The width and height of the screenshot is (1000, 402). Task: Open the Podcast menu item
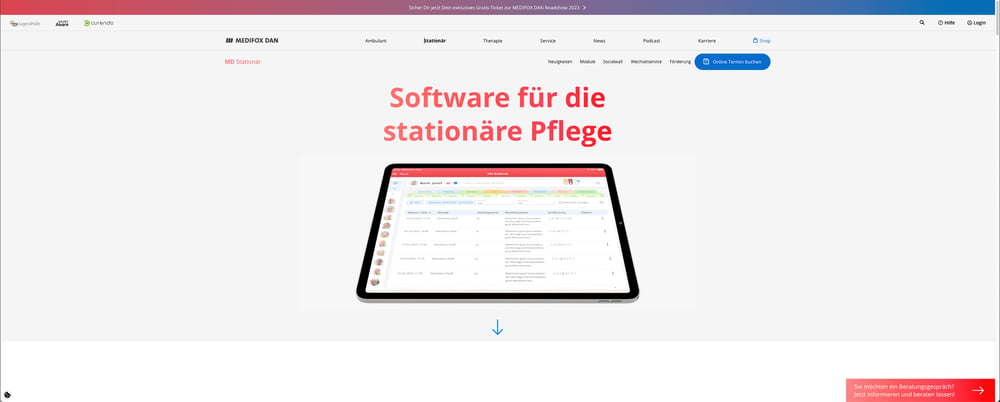[x=651, y=40]
